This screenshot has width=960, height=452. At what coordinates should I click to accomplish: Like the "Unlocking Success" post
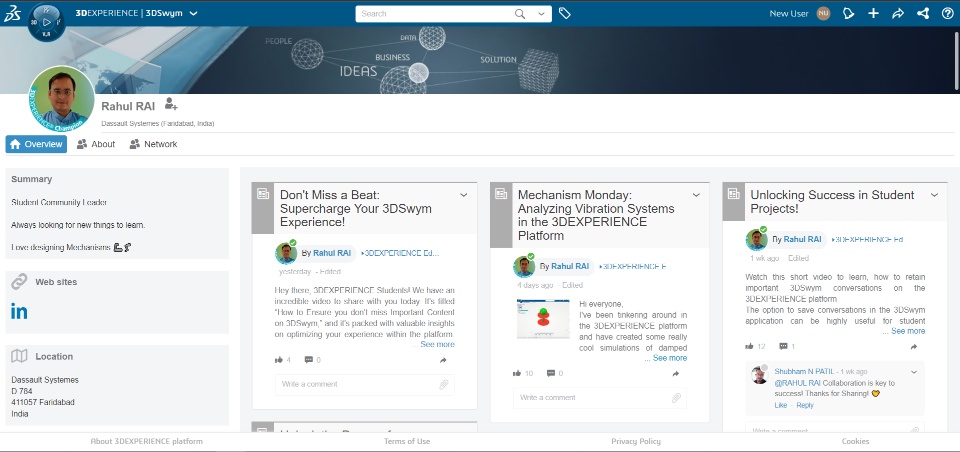pos(749,346)
